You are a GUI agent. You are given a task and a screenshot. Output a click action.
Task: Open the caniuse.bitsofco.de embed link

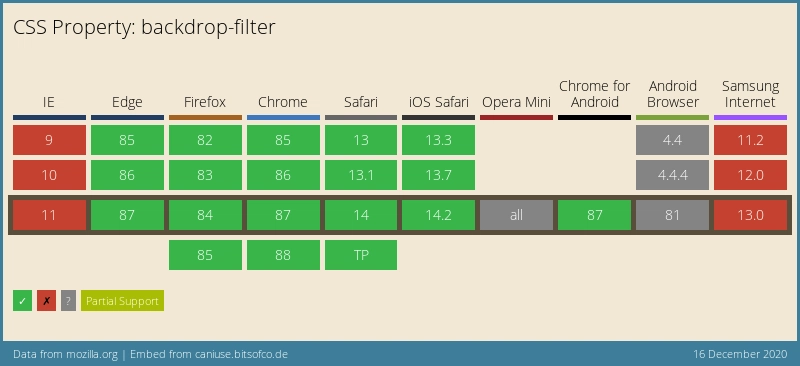click(241, 354)
